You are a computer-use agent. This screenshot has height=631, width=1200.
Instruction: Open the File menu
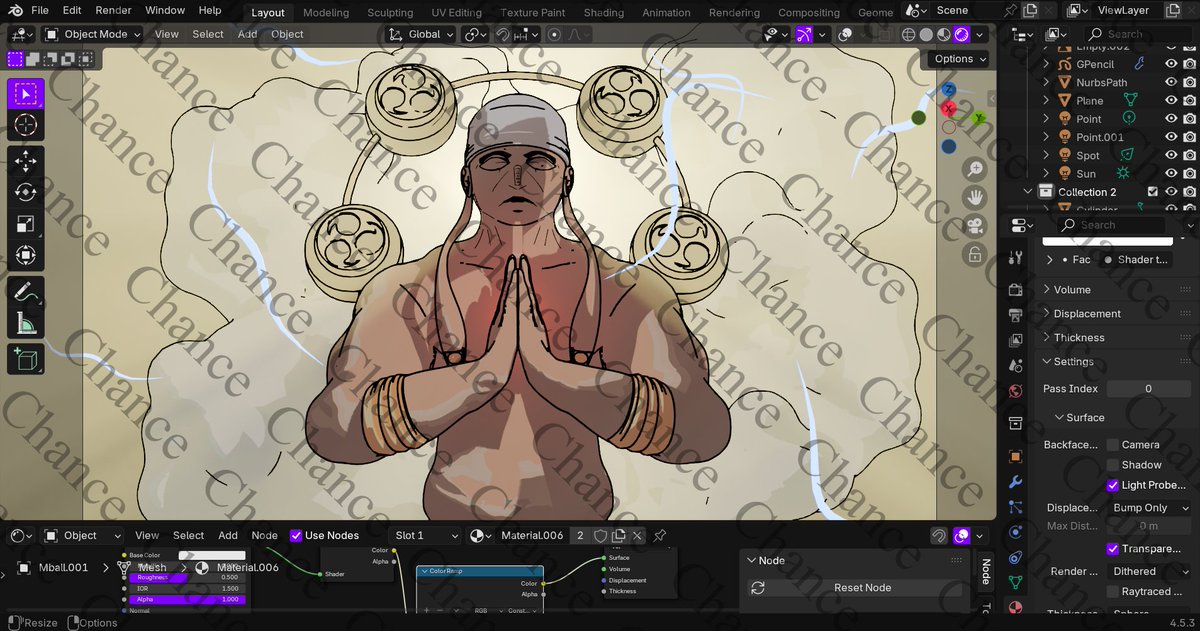40,10
